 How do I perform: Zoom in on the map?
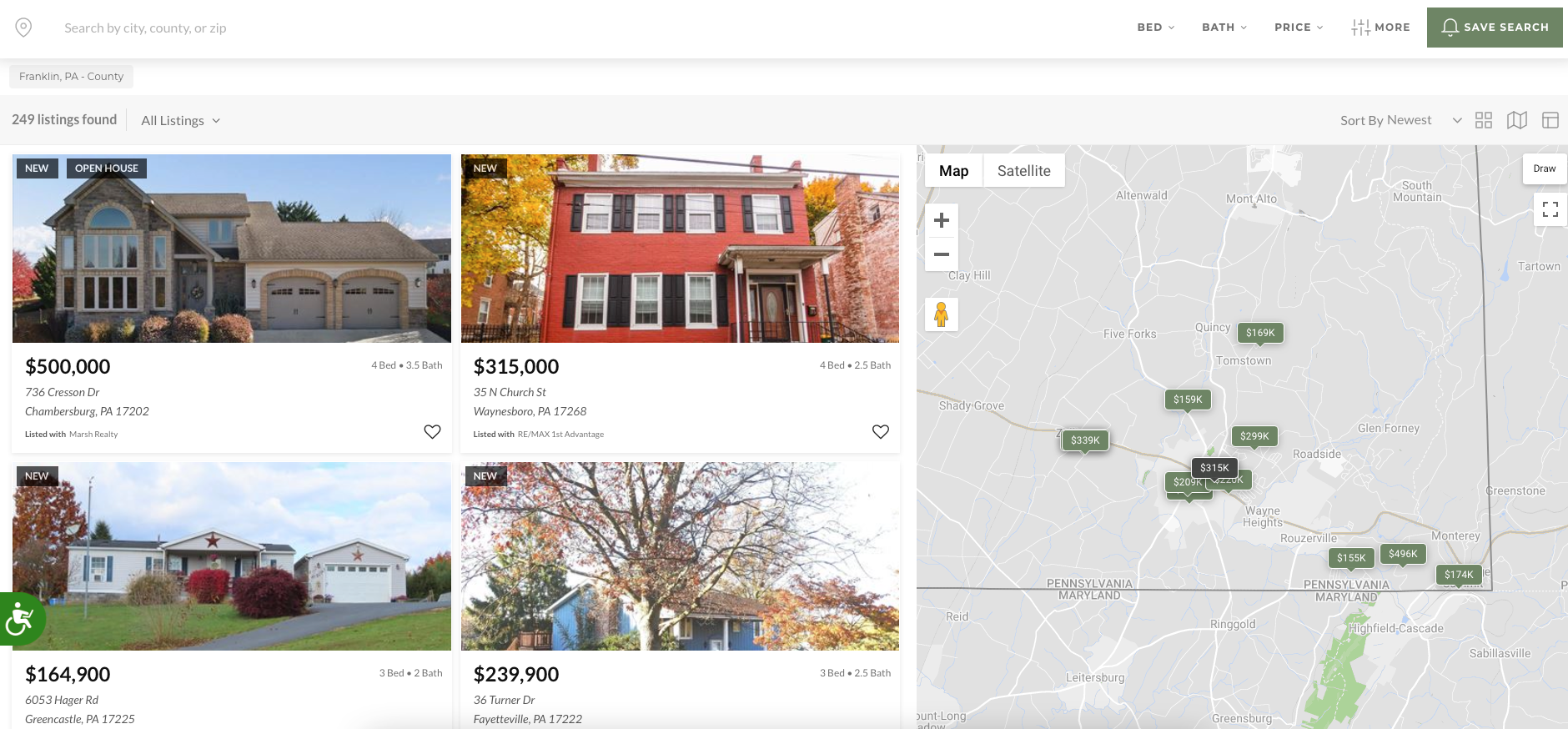[x=942, y=220]
